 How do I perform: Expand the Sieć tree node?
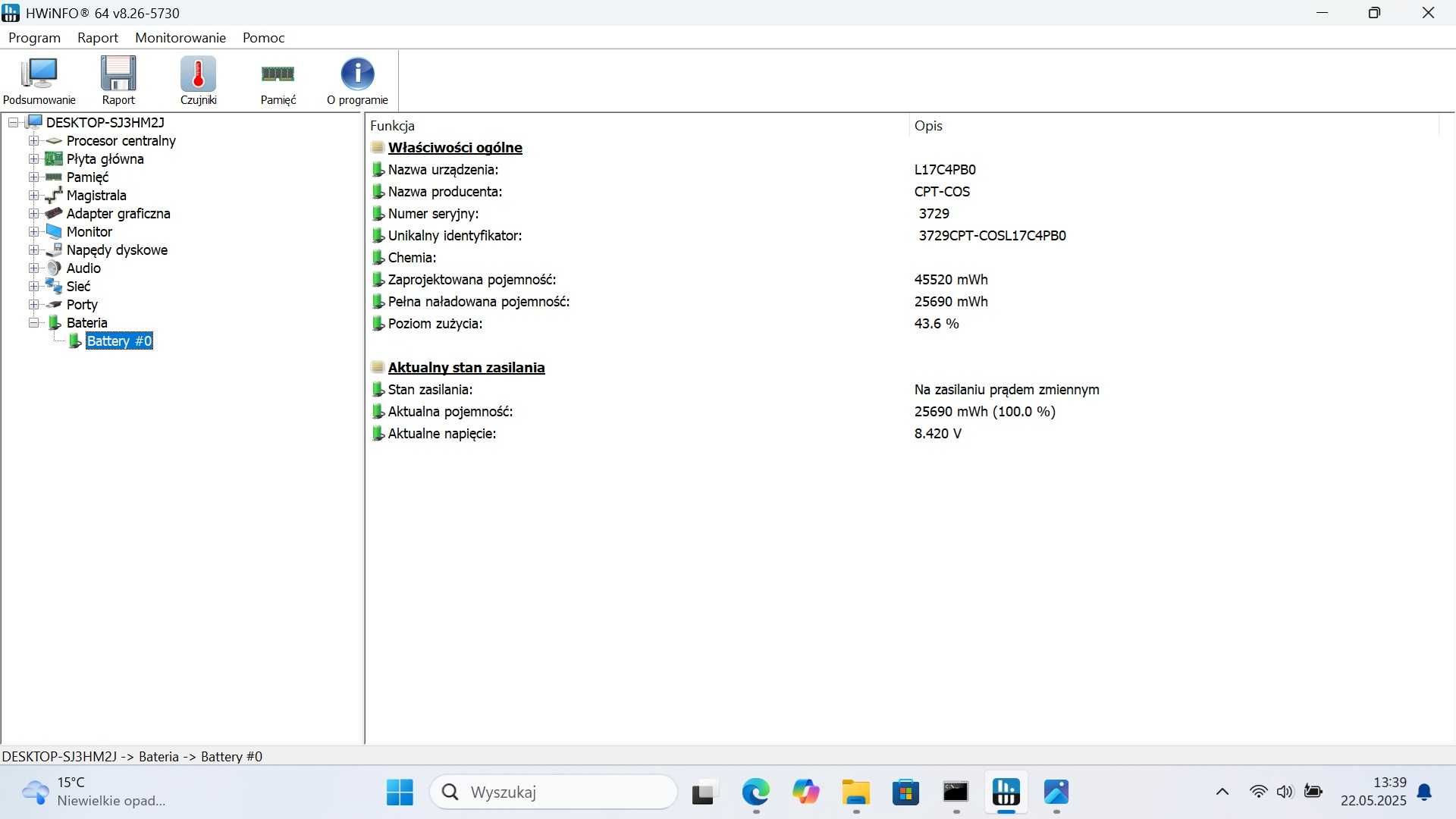coord(33,286)
